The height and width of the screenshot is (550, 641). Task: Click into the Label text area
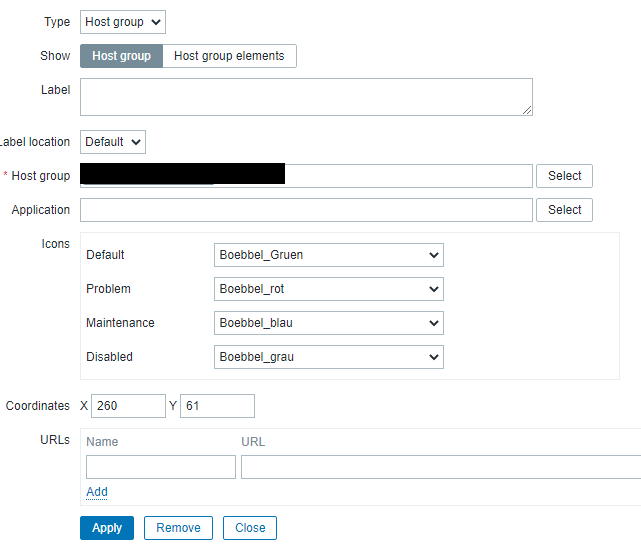(306, 97)
